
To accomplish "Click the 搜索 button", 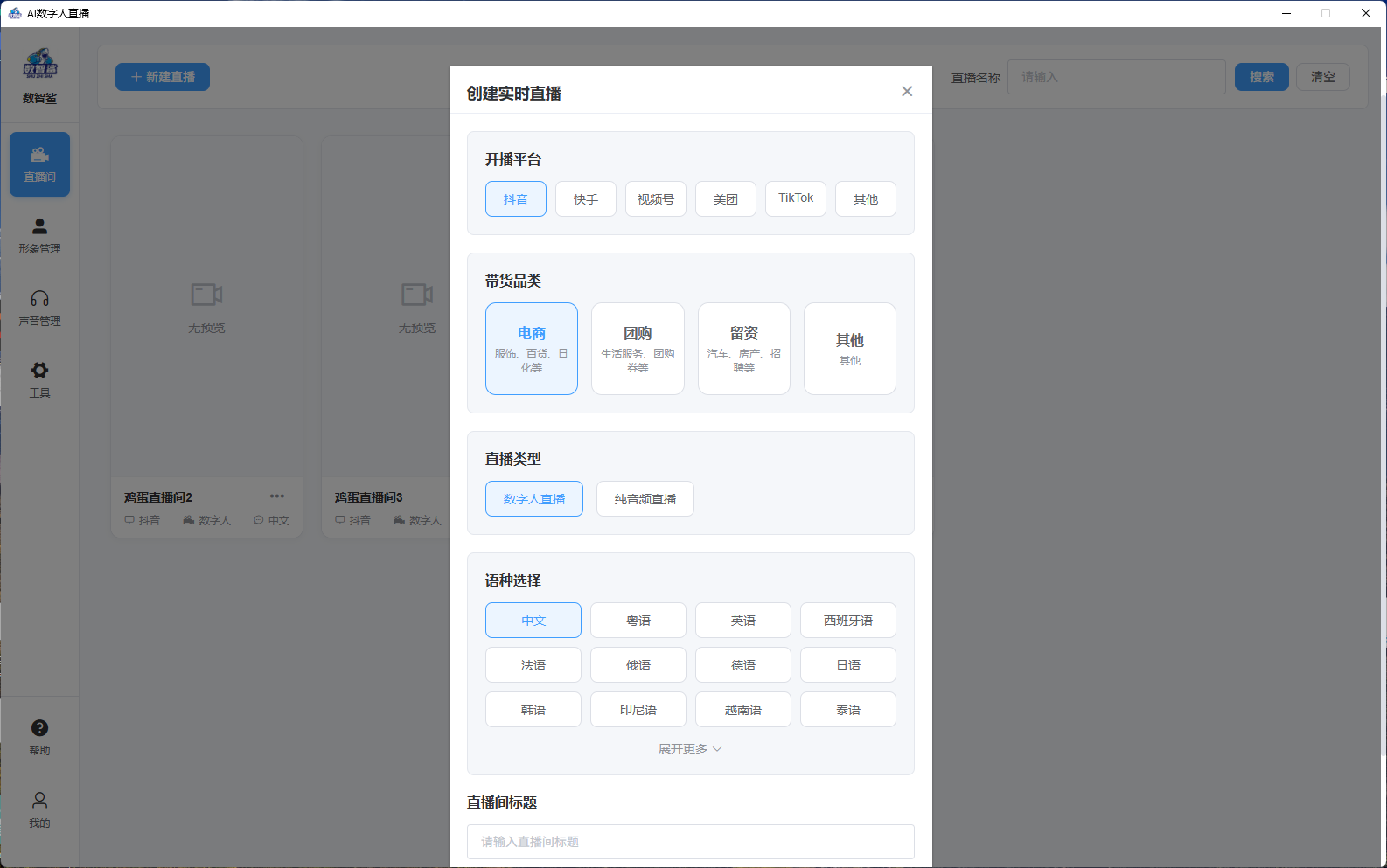I will pyautogui.click(x=1262, y=77).
